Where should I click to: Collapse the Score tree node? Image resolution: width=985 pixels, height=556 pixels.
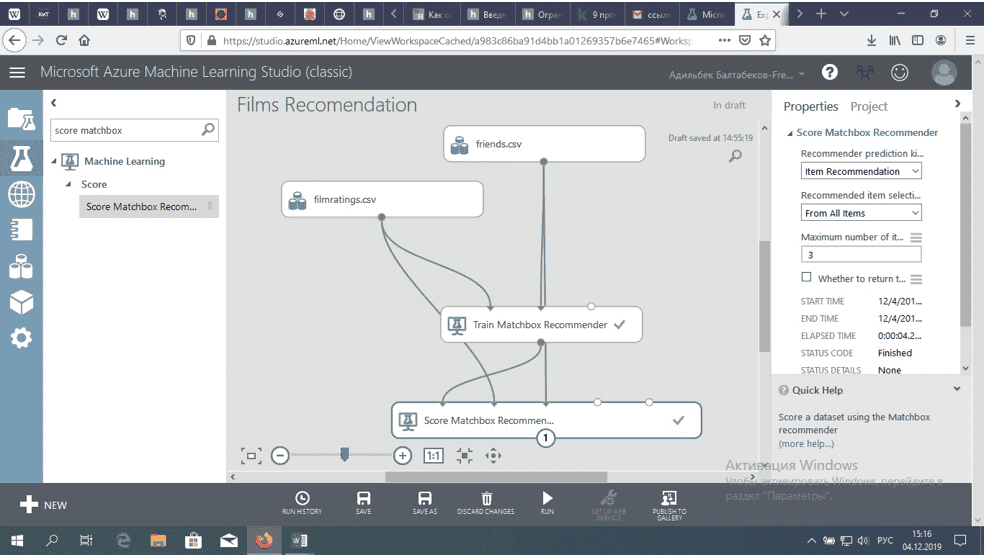click(68, 184)
